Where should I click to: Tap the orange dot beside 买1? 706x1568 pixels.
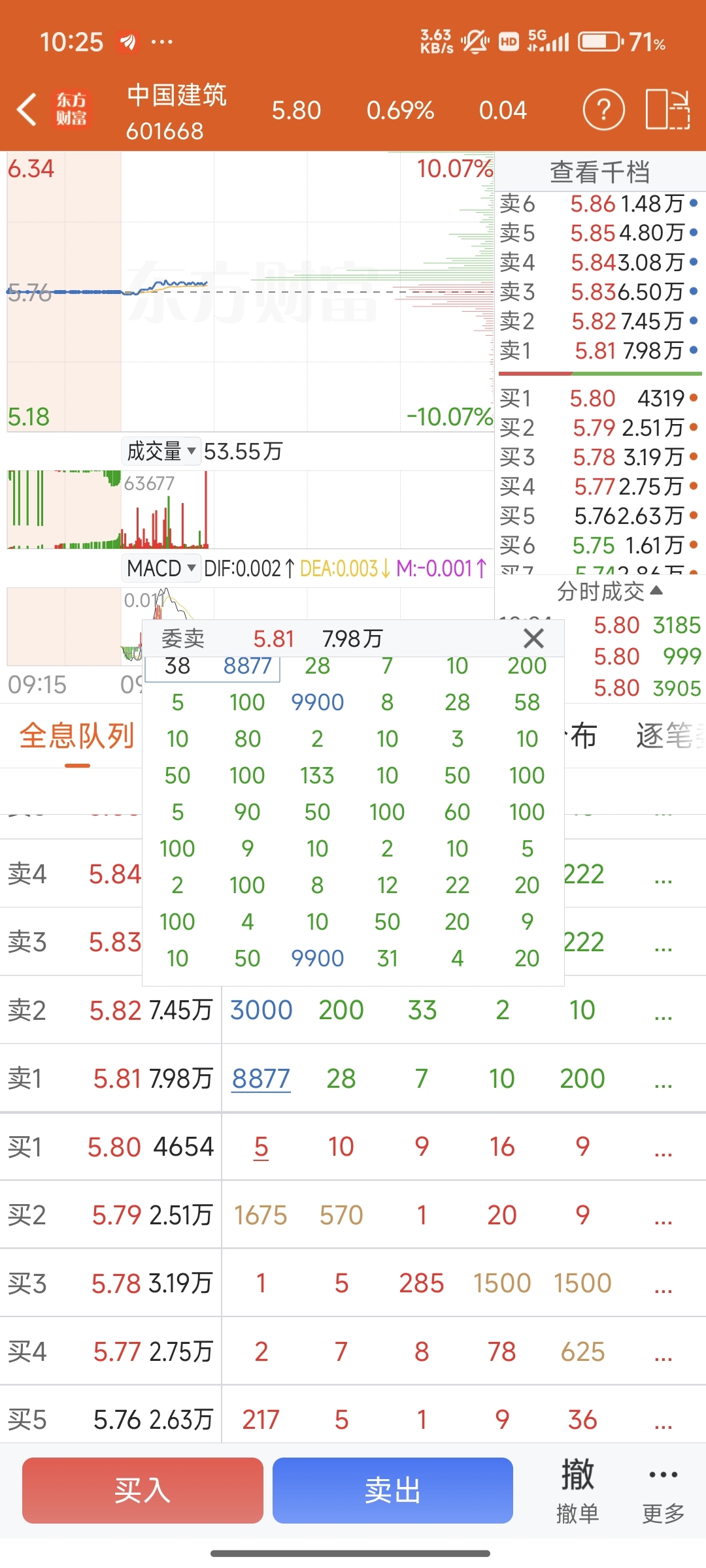click(694, 398)
